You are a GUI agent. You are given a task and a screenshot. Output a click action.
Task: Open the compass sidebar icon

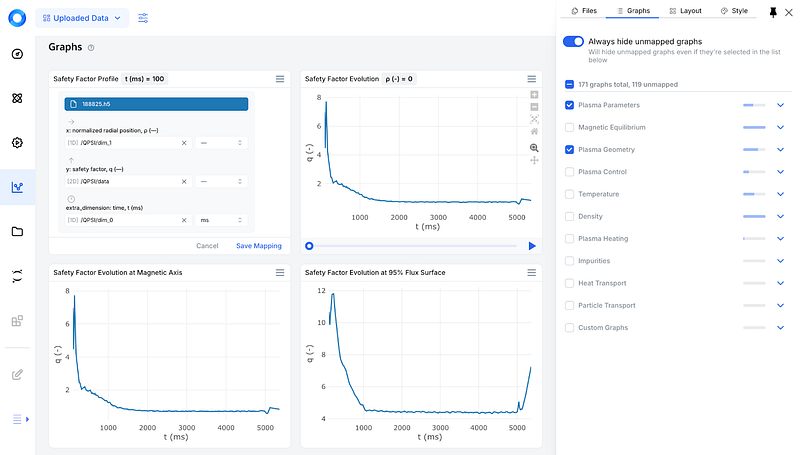click(x=17, y=54)
